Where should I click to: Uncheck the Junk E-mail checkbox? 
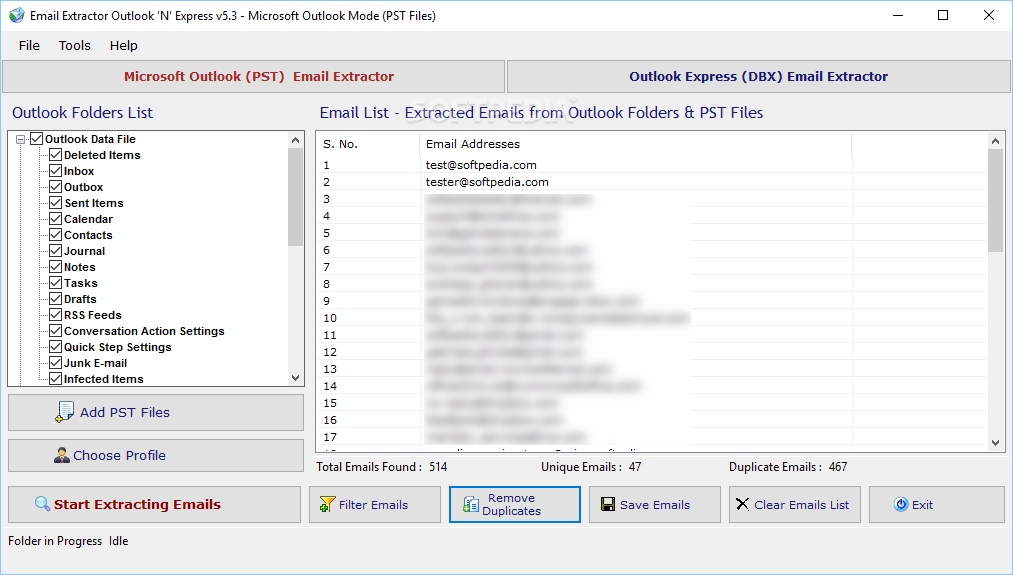point(56,363)
